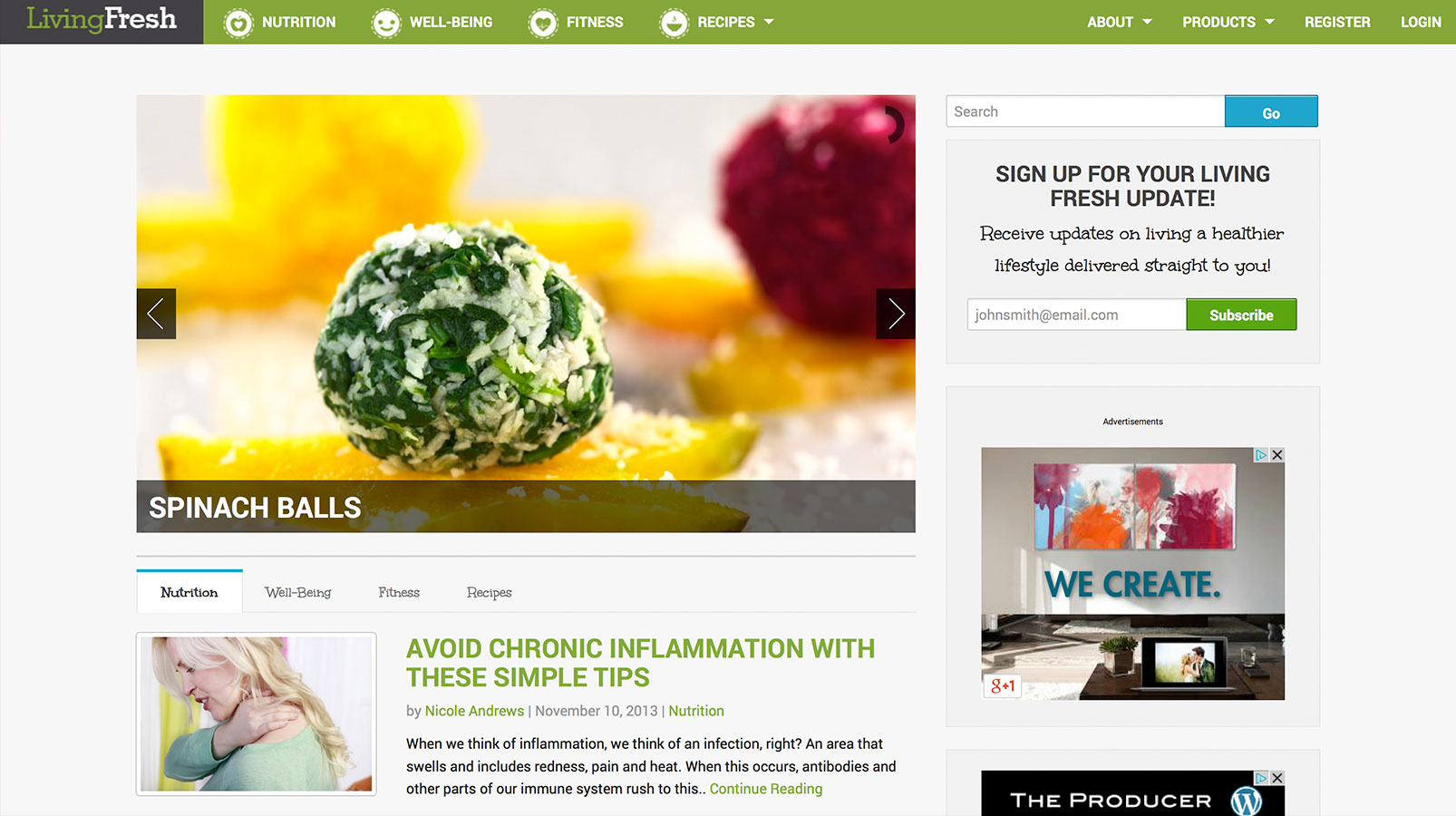Click the Fitness heart icon in navbar
The width and height of the screenshot is (1456, 816).
point(543,23)
